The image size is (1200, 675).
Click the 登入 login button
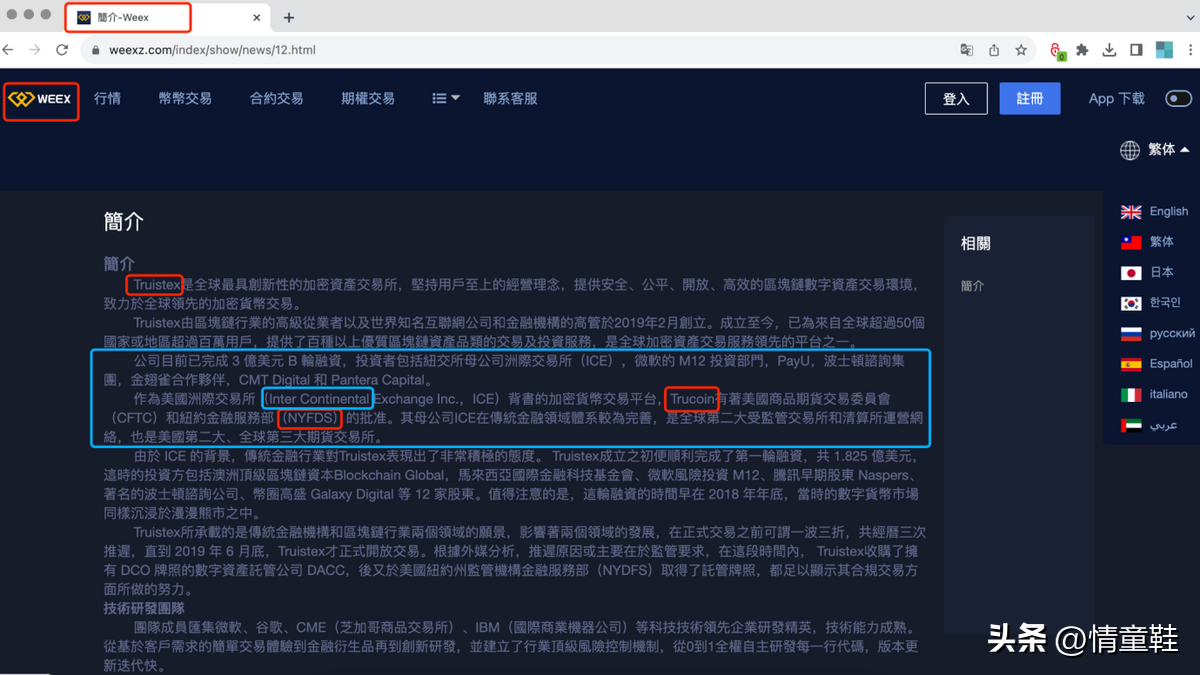click(957, 98)
